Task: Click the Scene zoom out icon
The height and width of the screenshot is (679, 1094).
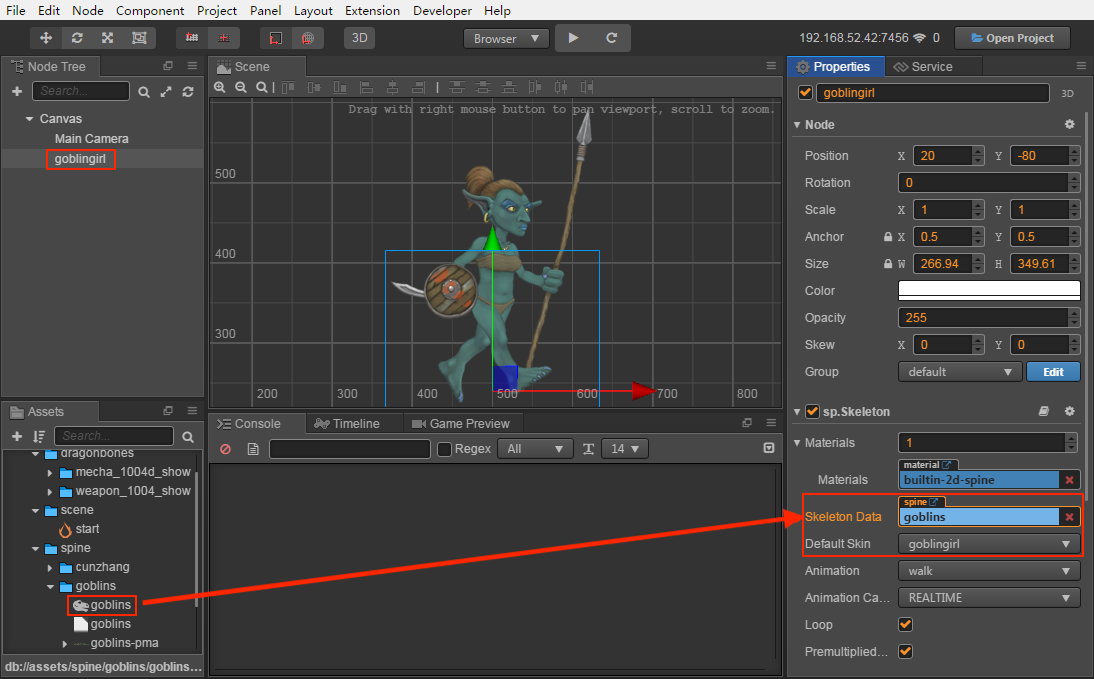Action: click(241, 87)
